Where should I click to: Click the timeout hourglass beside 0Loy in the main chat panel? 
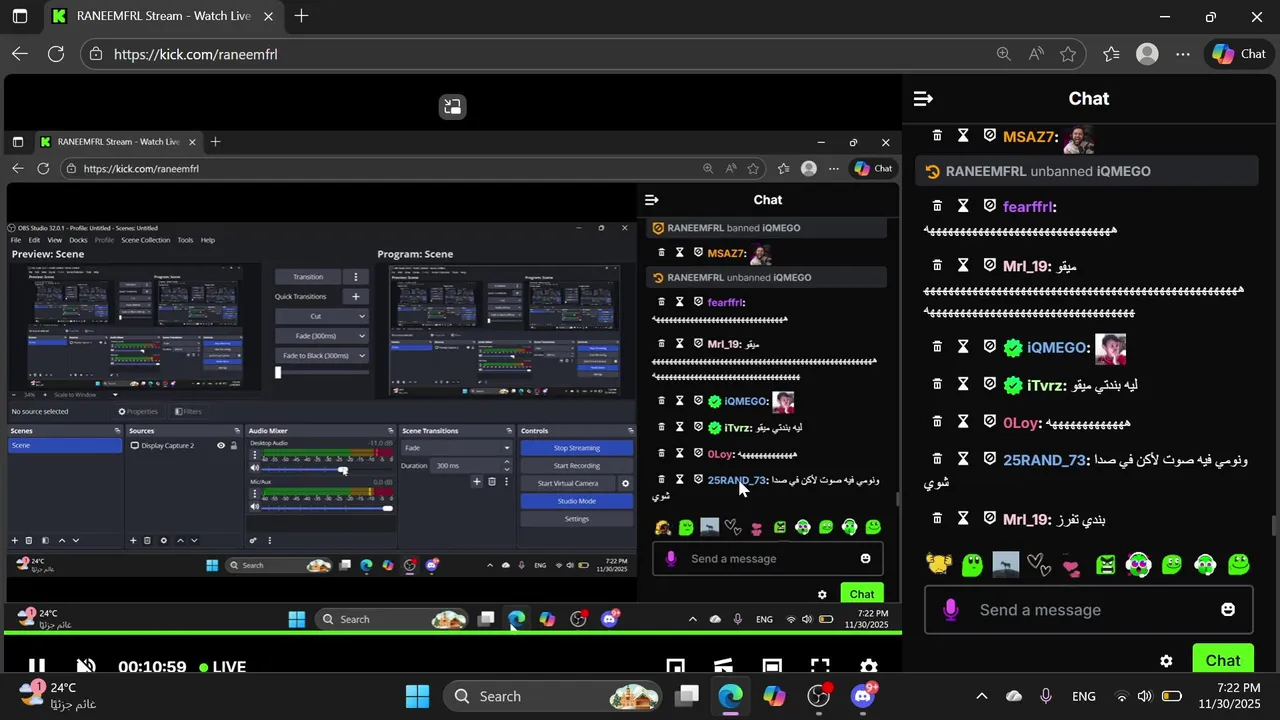963,422
